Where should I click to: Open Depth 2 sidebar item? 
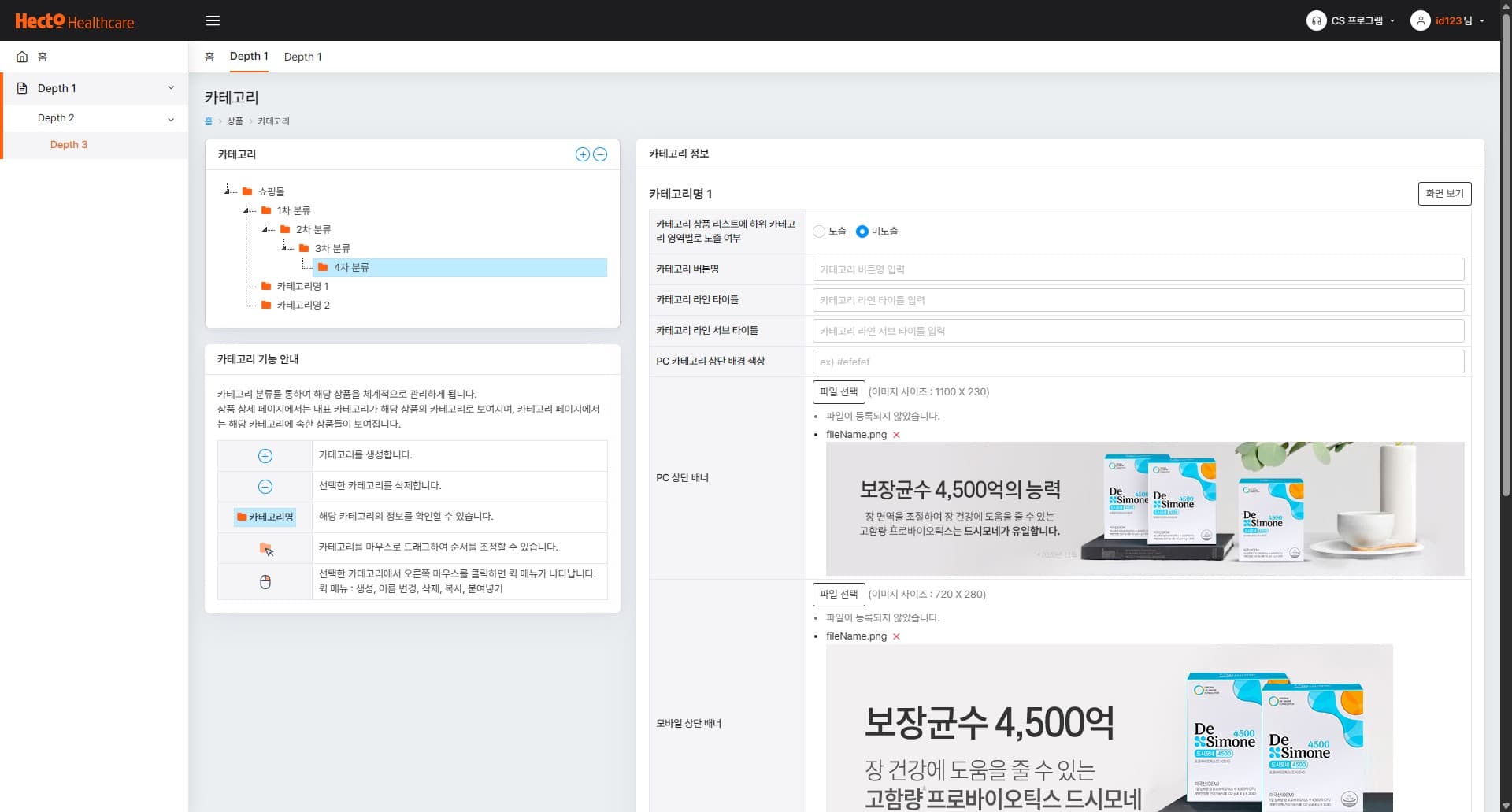coord(94,118)
